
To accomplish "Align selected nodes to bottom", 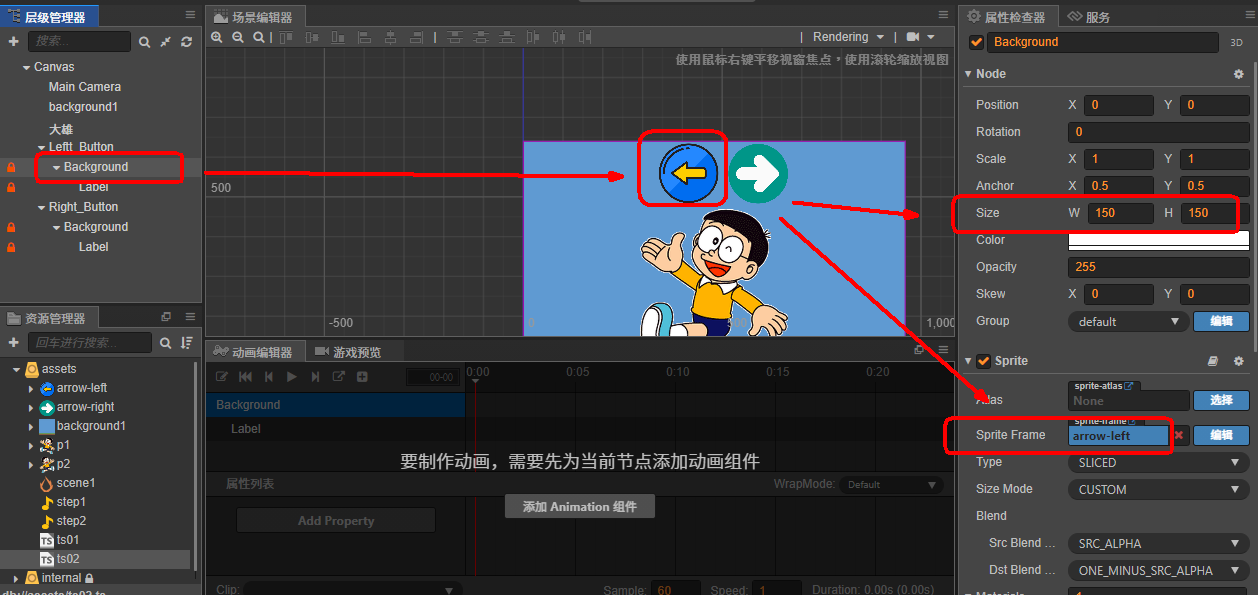I will click(338, 37).
